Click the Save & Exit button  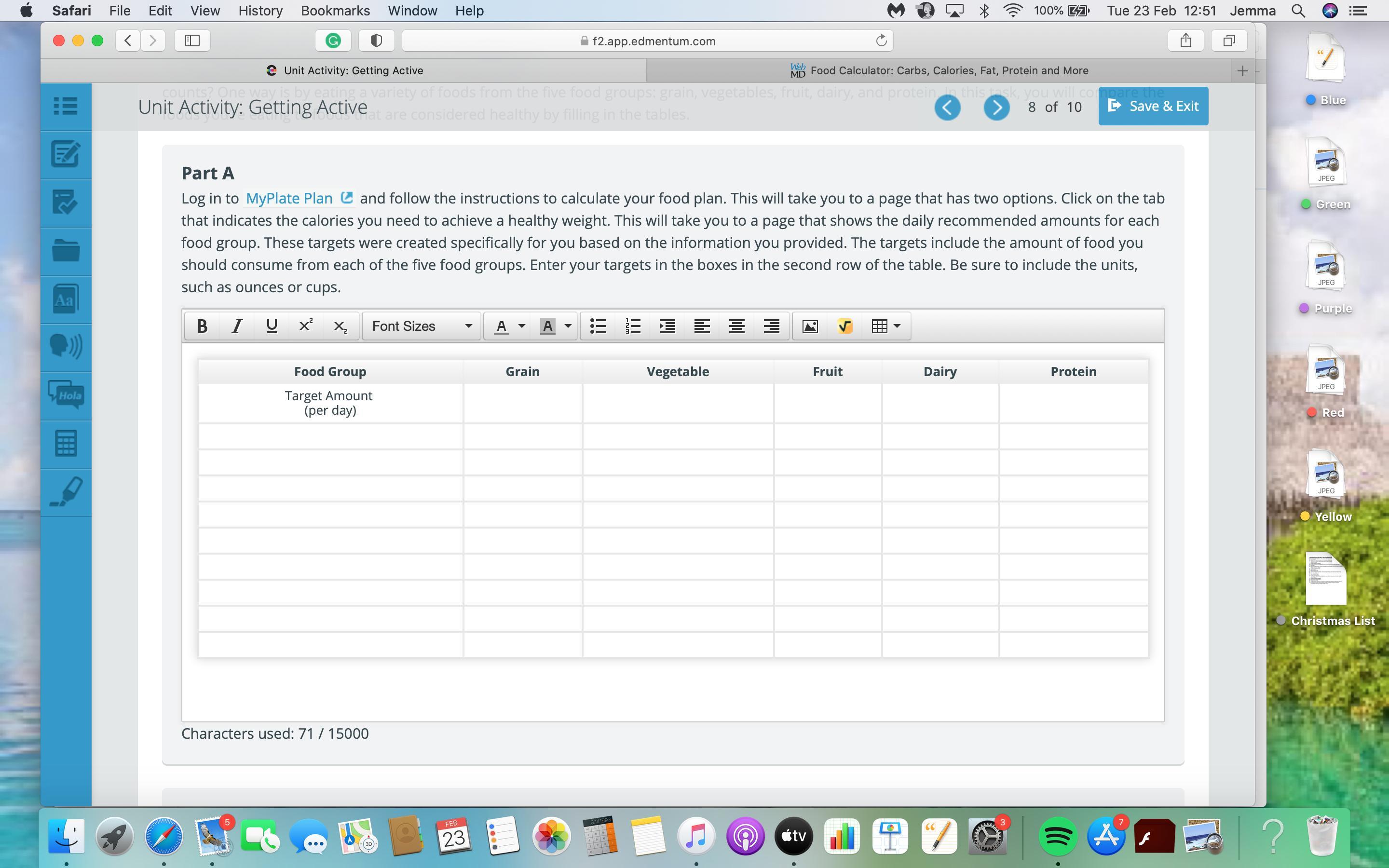[1153, 106]
